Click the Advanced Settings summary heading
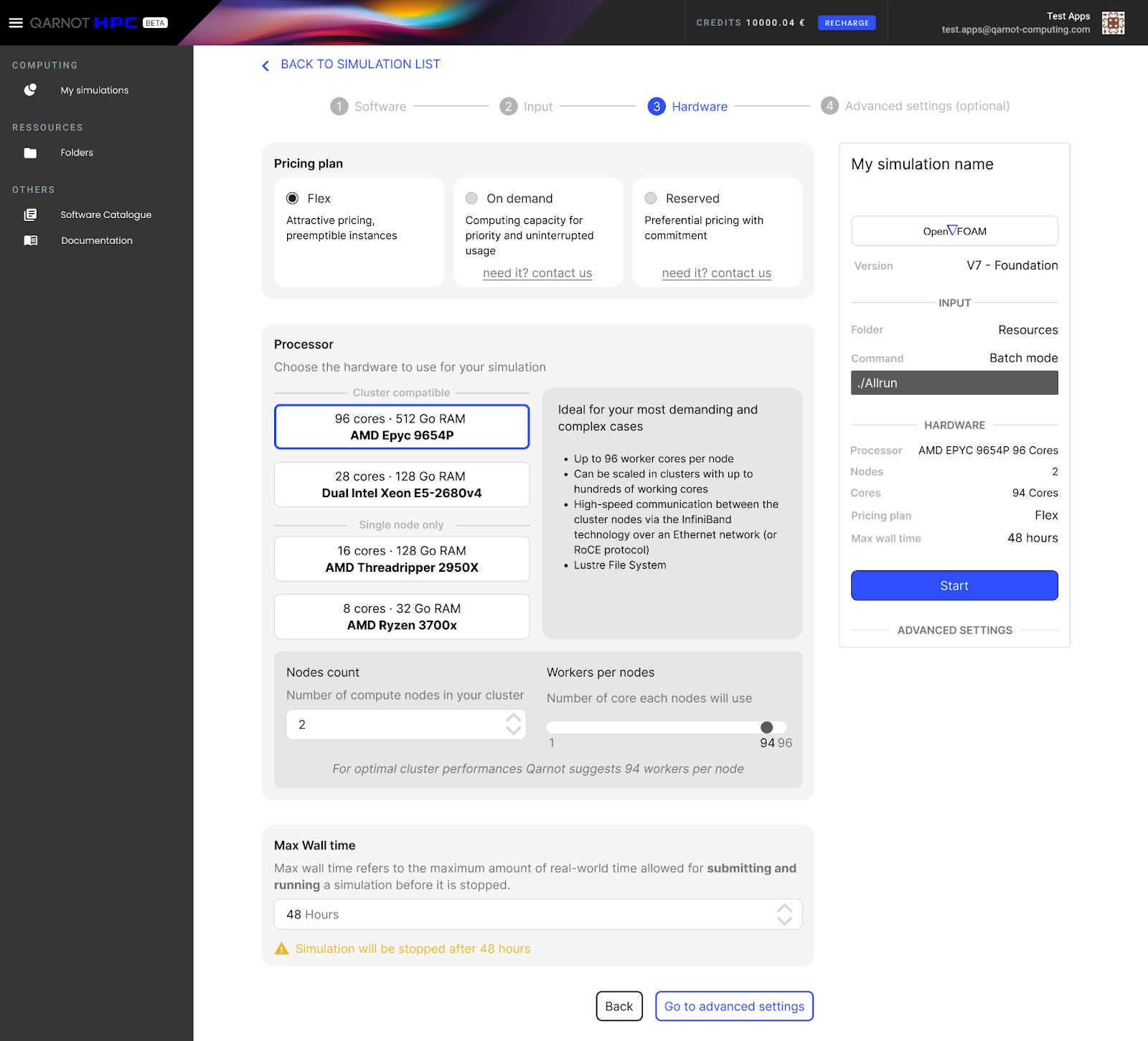The width and height of the screenshot is (1148, 1041). pyautogui.click(x=955, y=630)
